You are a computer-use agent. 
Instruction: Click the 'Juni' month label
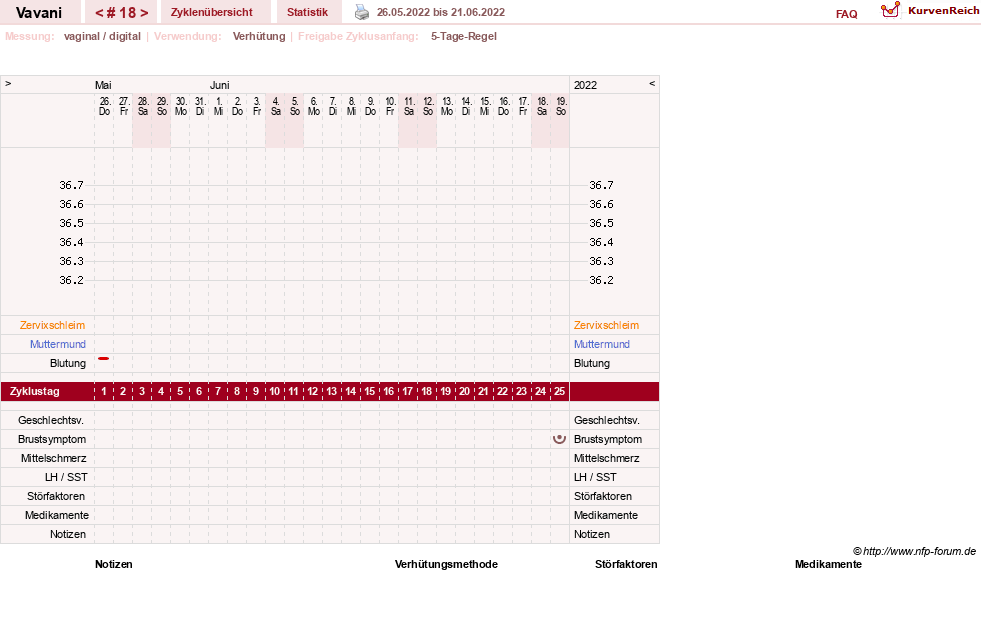[220, 85]
